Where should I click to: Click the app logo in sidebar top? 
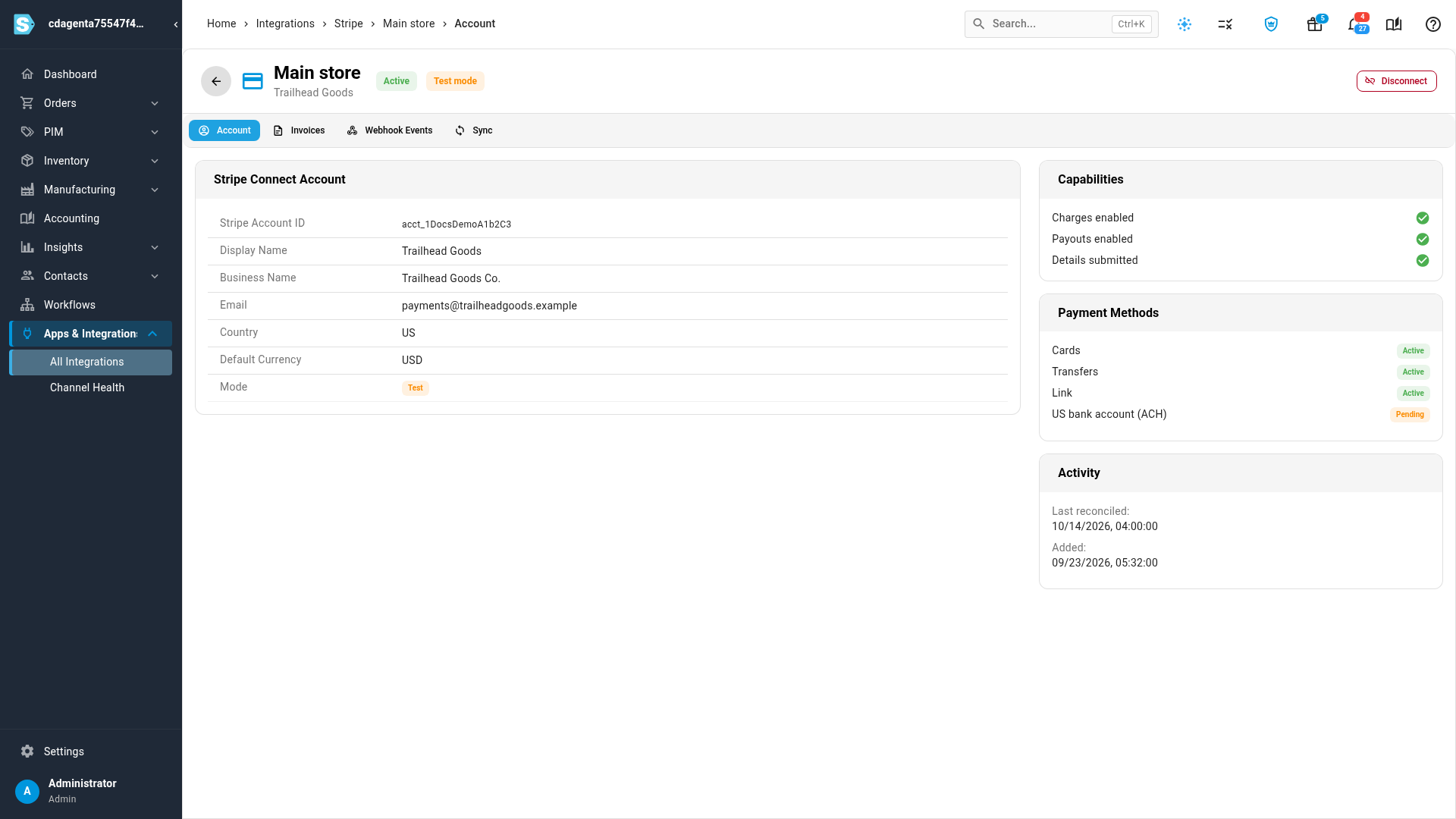click(24, 24)
